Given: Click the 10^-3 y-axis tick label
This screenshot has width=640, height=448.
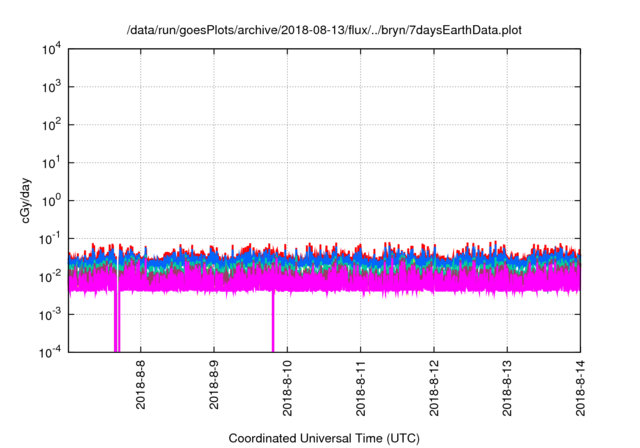Looking at the screenshot, I should pos(51,315).
